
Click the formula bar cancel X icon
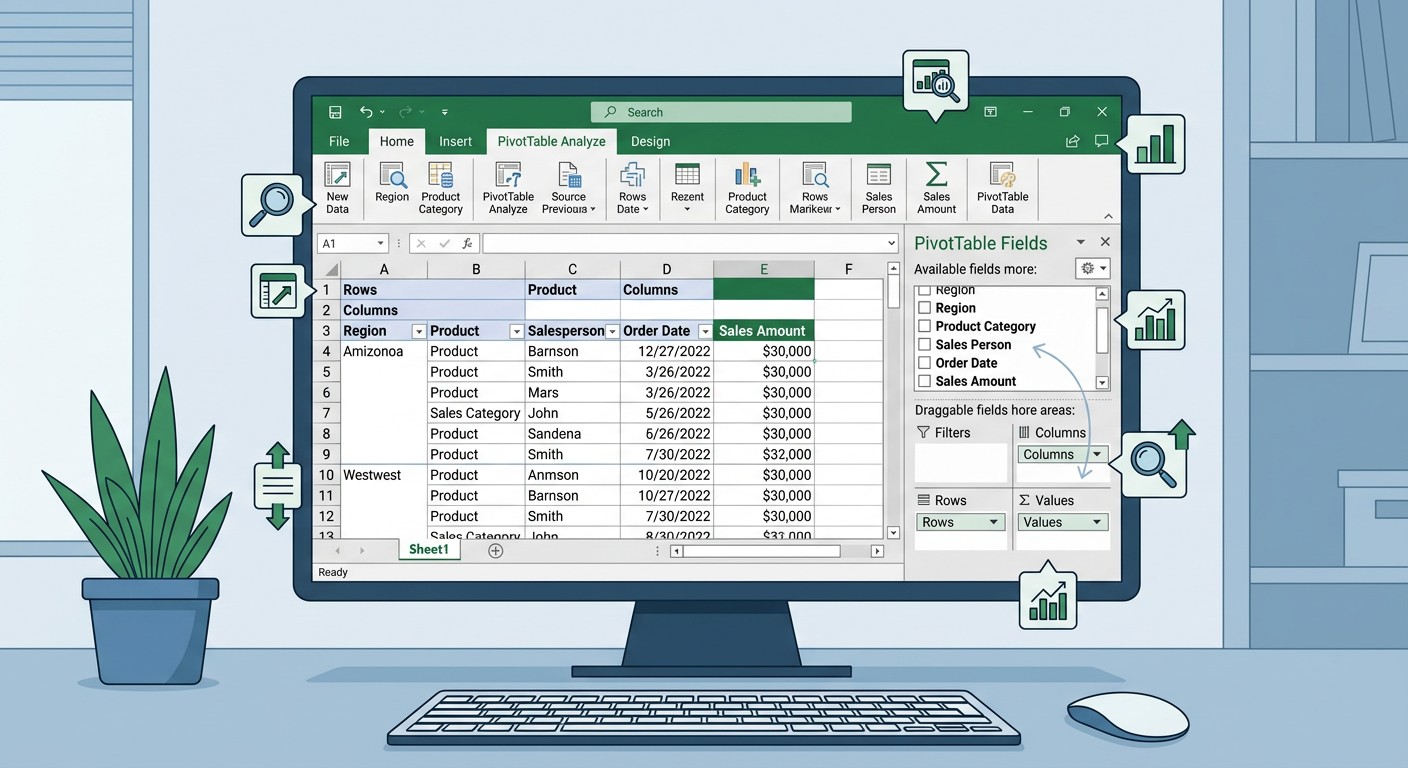(x=421, y=243)
